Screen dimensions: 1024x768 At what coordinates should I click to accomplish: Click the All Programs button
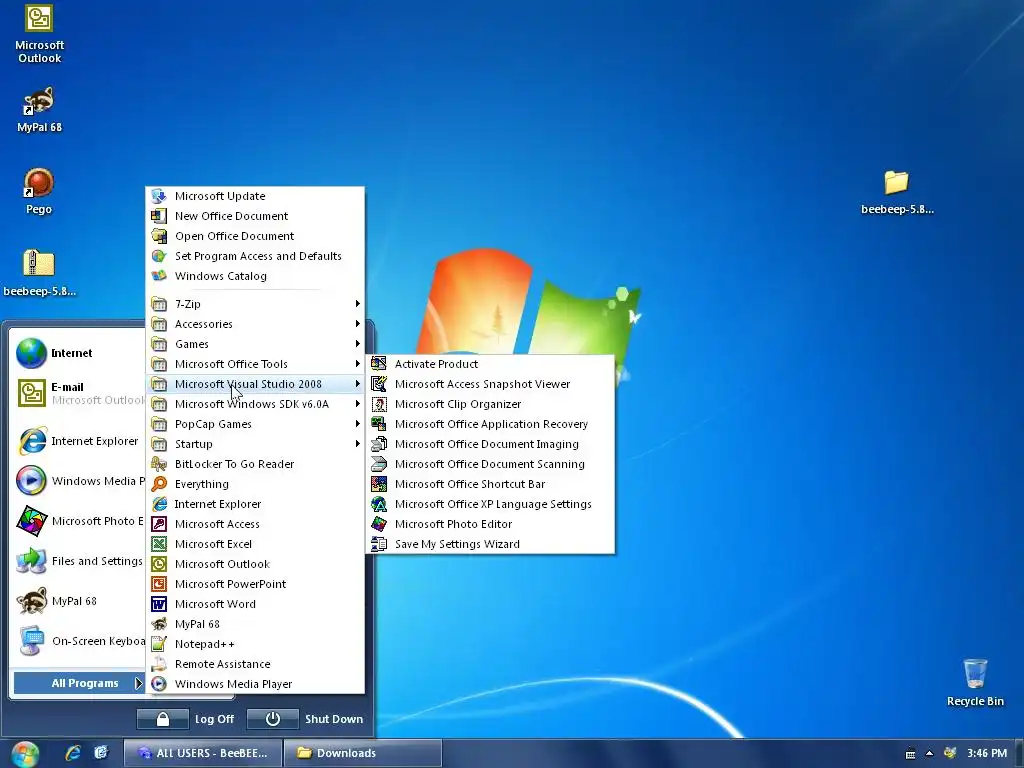coord(79,683)
